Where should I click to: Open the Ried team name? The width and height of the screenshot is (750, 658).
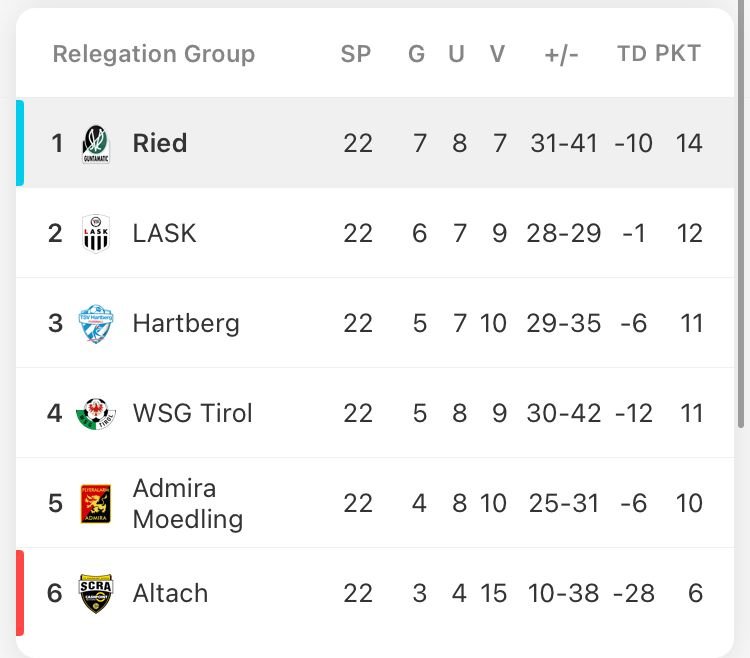[160, 143]
